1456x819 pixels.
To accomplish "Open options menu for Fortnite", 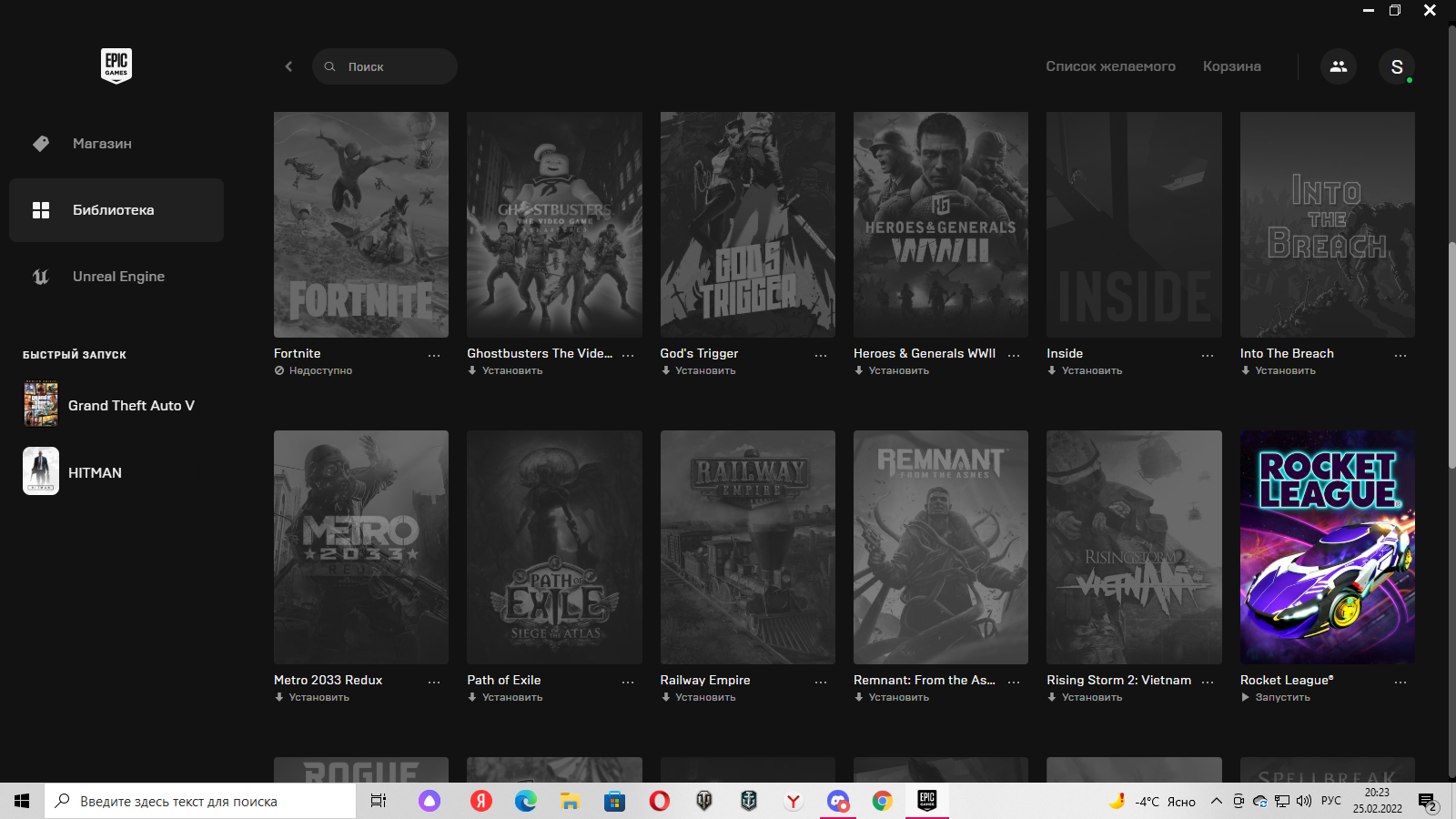I will pyautogui.click(x=434, y=355).
